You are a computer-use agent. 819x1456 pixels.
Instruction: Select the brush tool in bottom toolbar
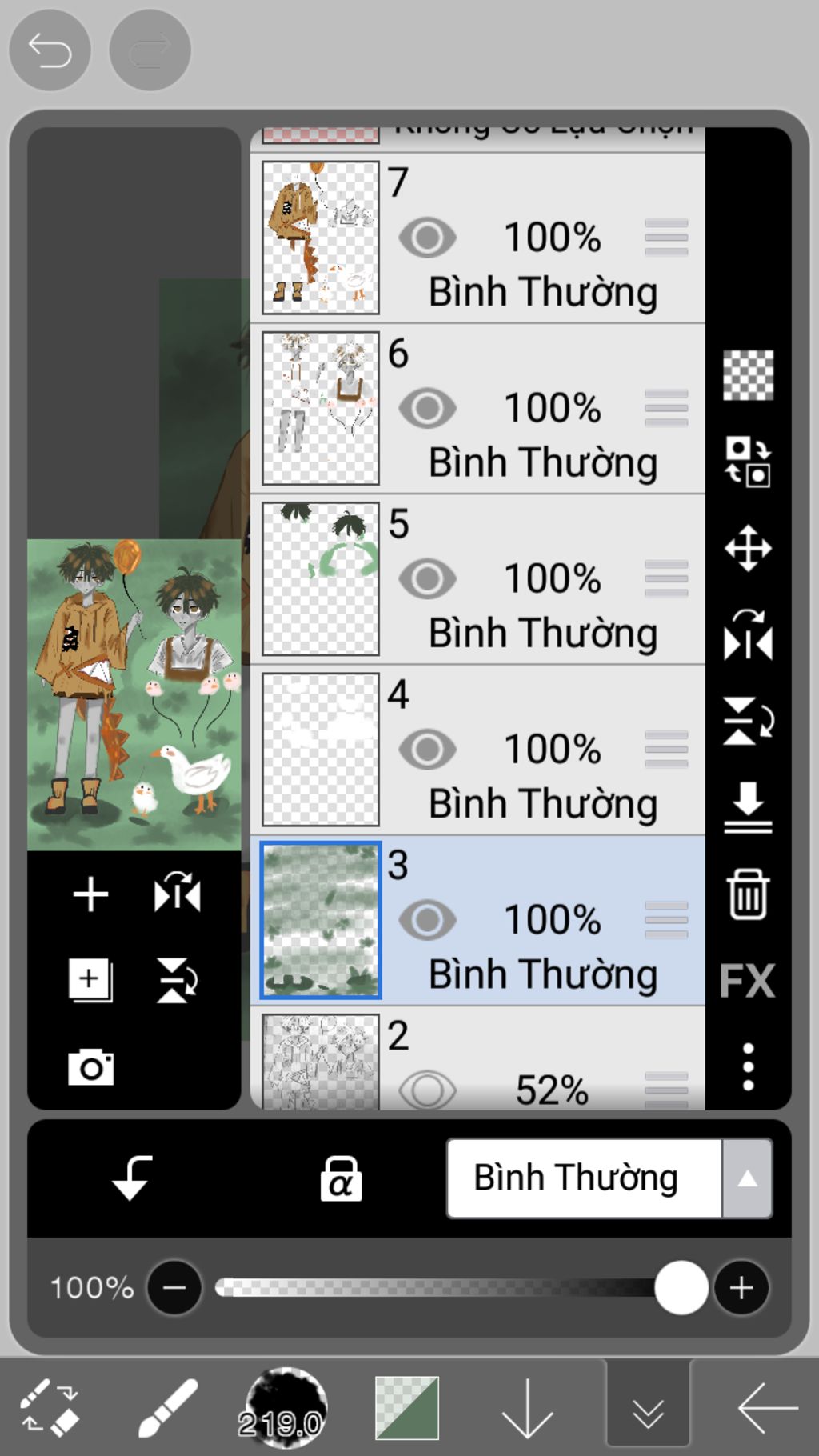click(168, 1408)
